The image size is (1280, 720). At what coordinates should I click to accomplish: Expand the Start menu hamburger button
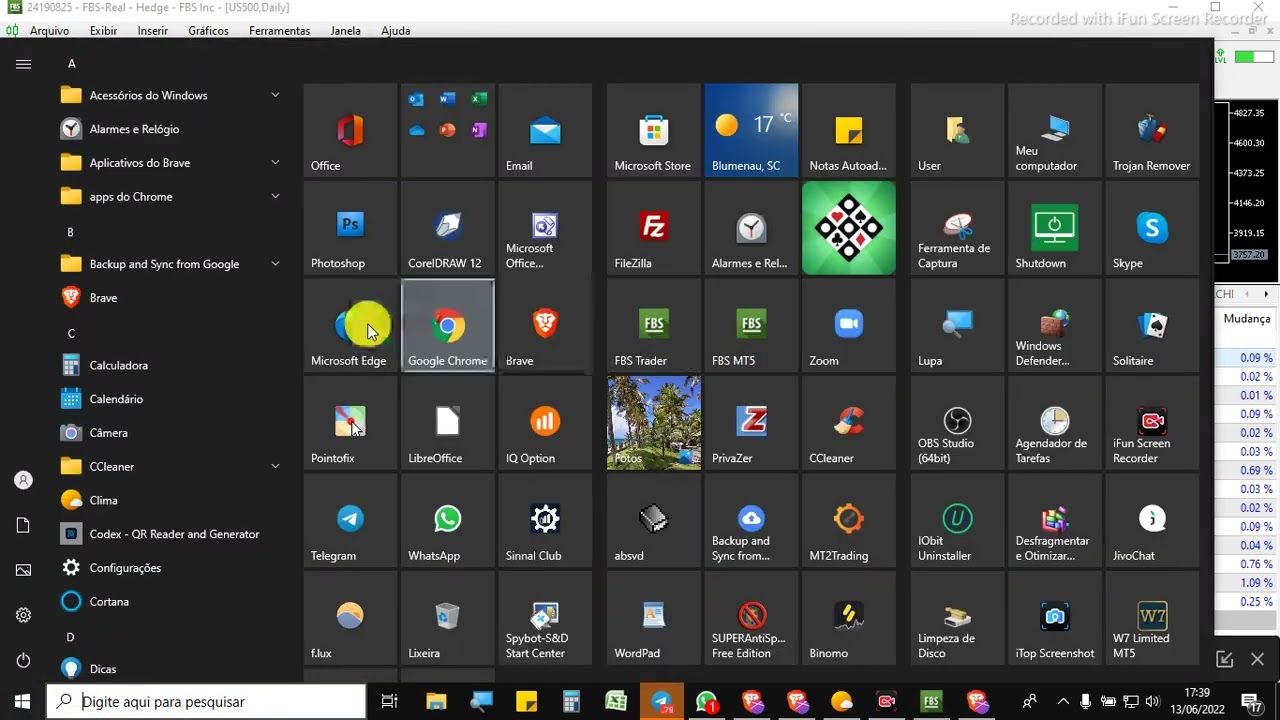tap(23, 64)
